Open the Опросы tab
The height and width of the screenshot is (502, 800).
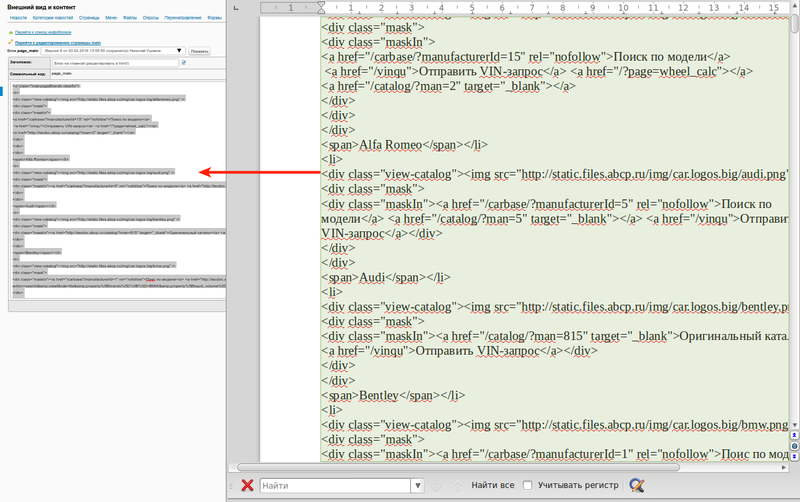point(151,18)
